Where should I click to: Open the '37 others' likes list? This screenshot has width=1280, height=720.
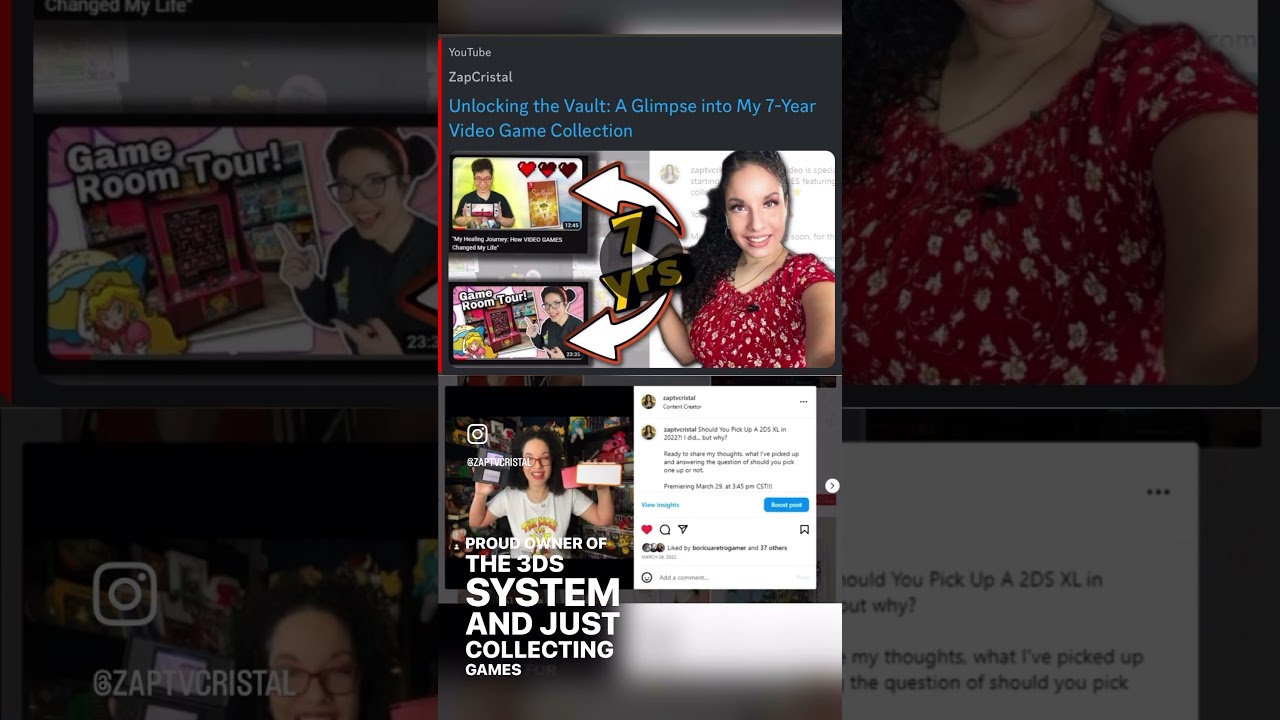point(772,548)
